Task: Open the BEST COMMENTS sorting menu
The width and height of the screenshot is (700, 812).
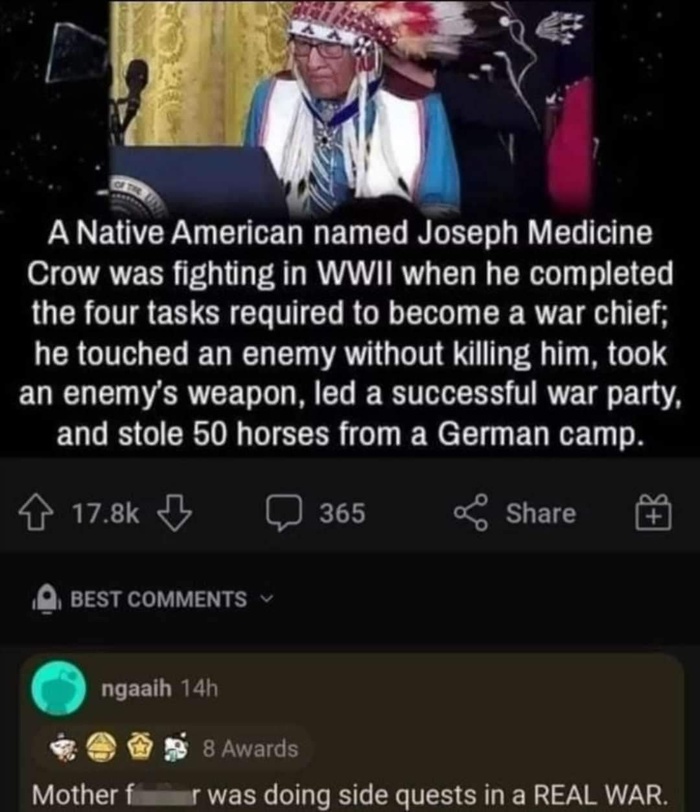Action: click(158, 599)
